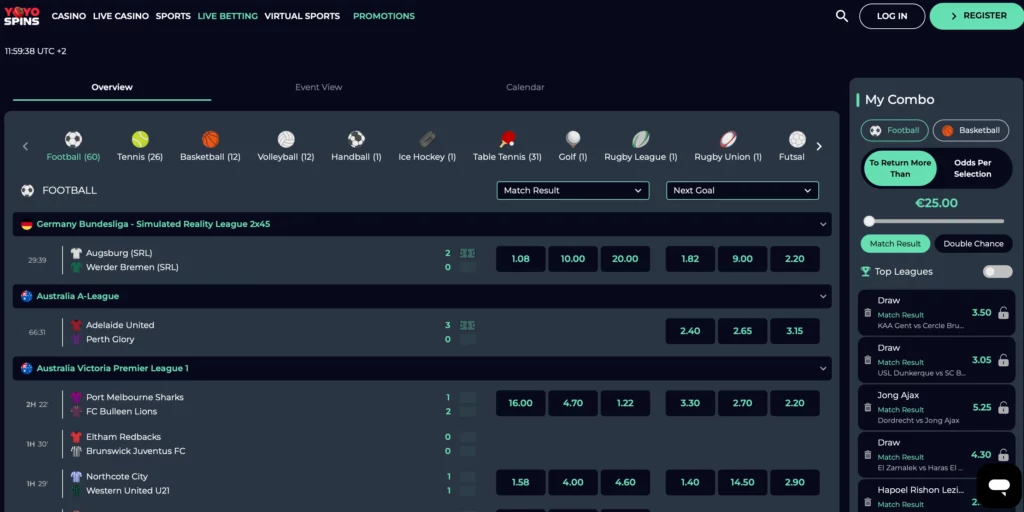
Task: Delete the USL Dunkerque Draw selection
Action: pos(867,360)
